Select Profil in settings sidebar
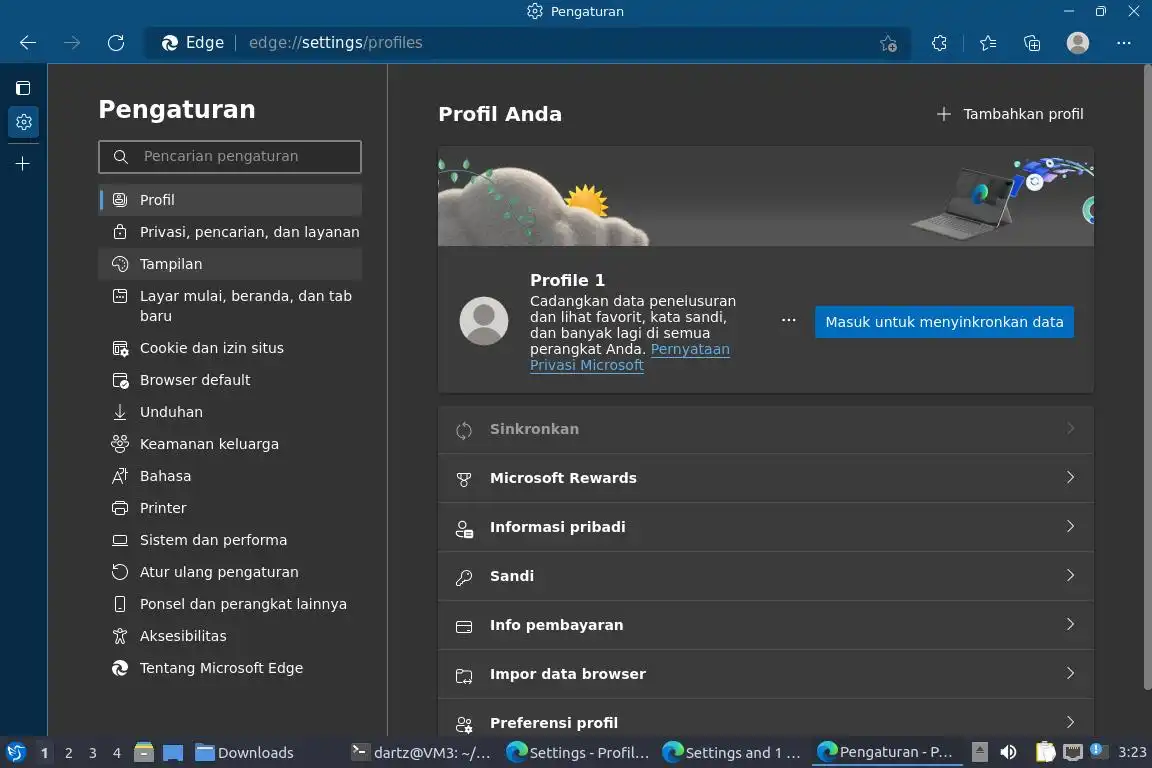 pos(230,200)
